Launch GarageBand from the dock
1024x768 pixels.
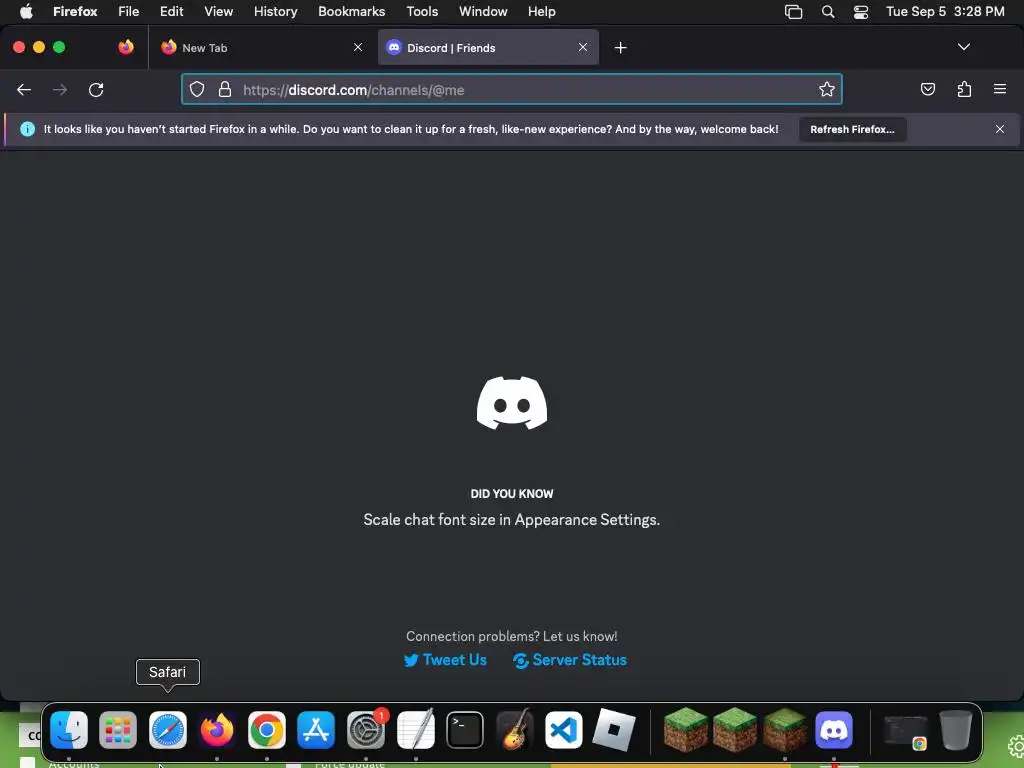click(515, 729)
